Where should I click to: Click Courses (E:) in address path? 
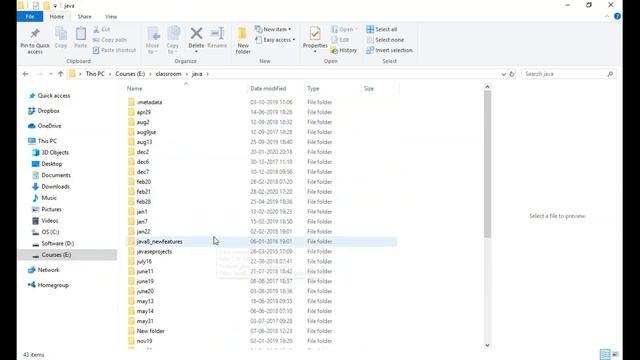(130, 74)
